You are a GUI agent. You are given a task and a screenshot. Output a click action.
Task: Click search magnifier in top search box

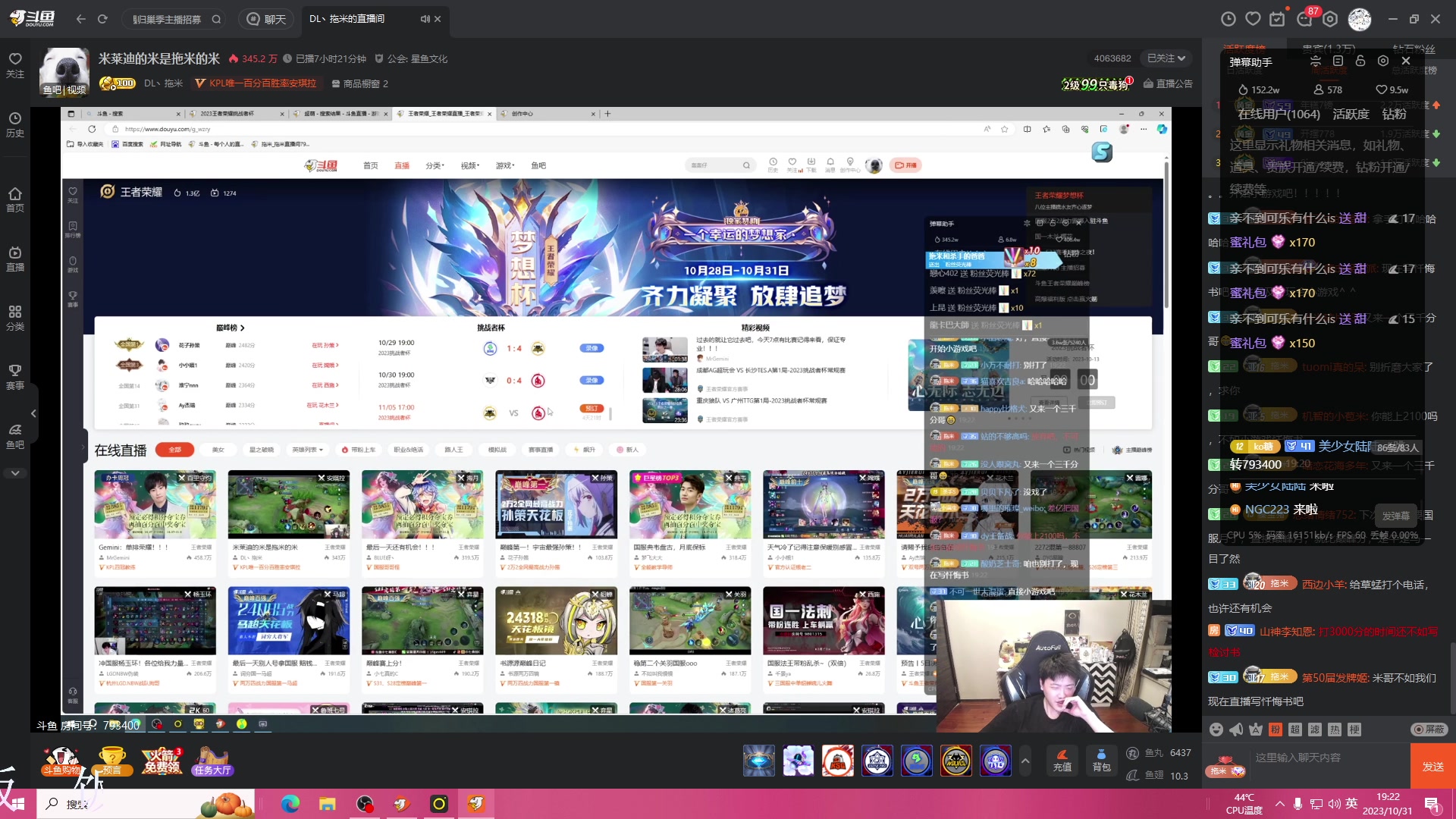pos(216,19)
